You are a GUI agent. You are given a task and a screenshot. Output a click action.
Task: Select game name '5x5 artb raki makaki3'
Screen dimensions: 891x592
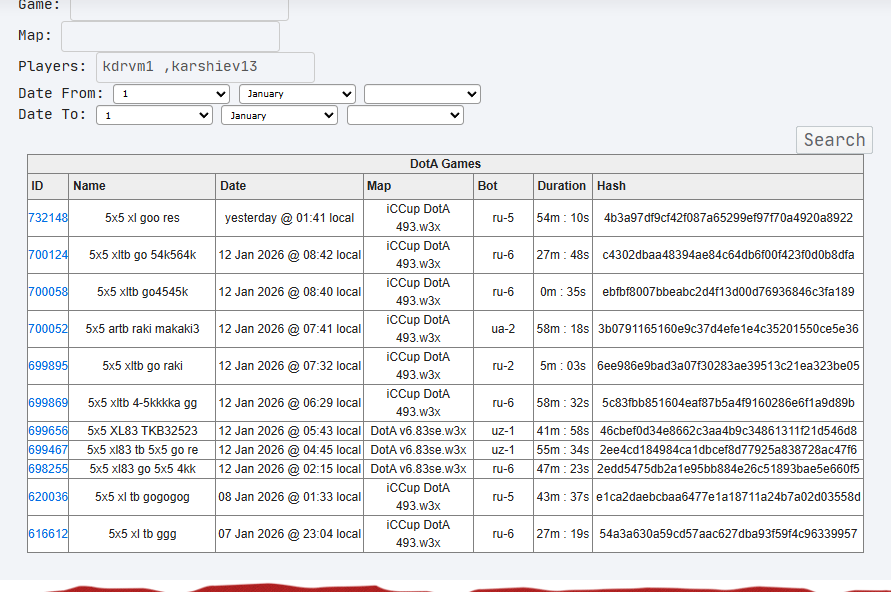click(x=142, y=328)
